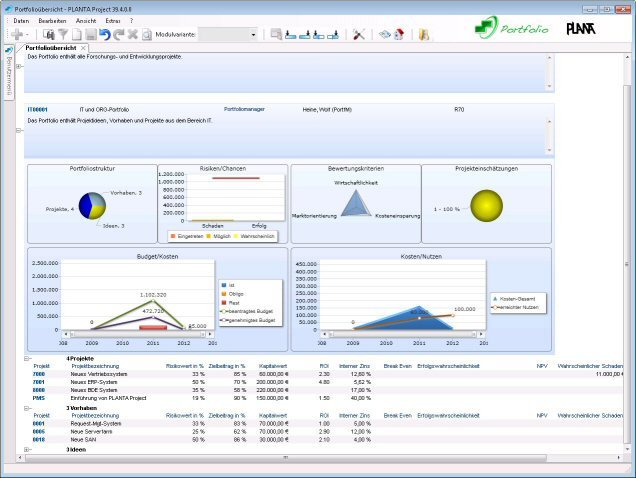The width and height of the screenshot is (636, 478).
Task: Click the blank page New icon
Action: [x=77, y=34]
